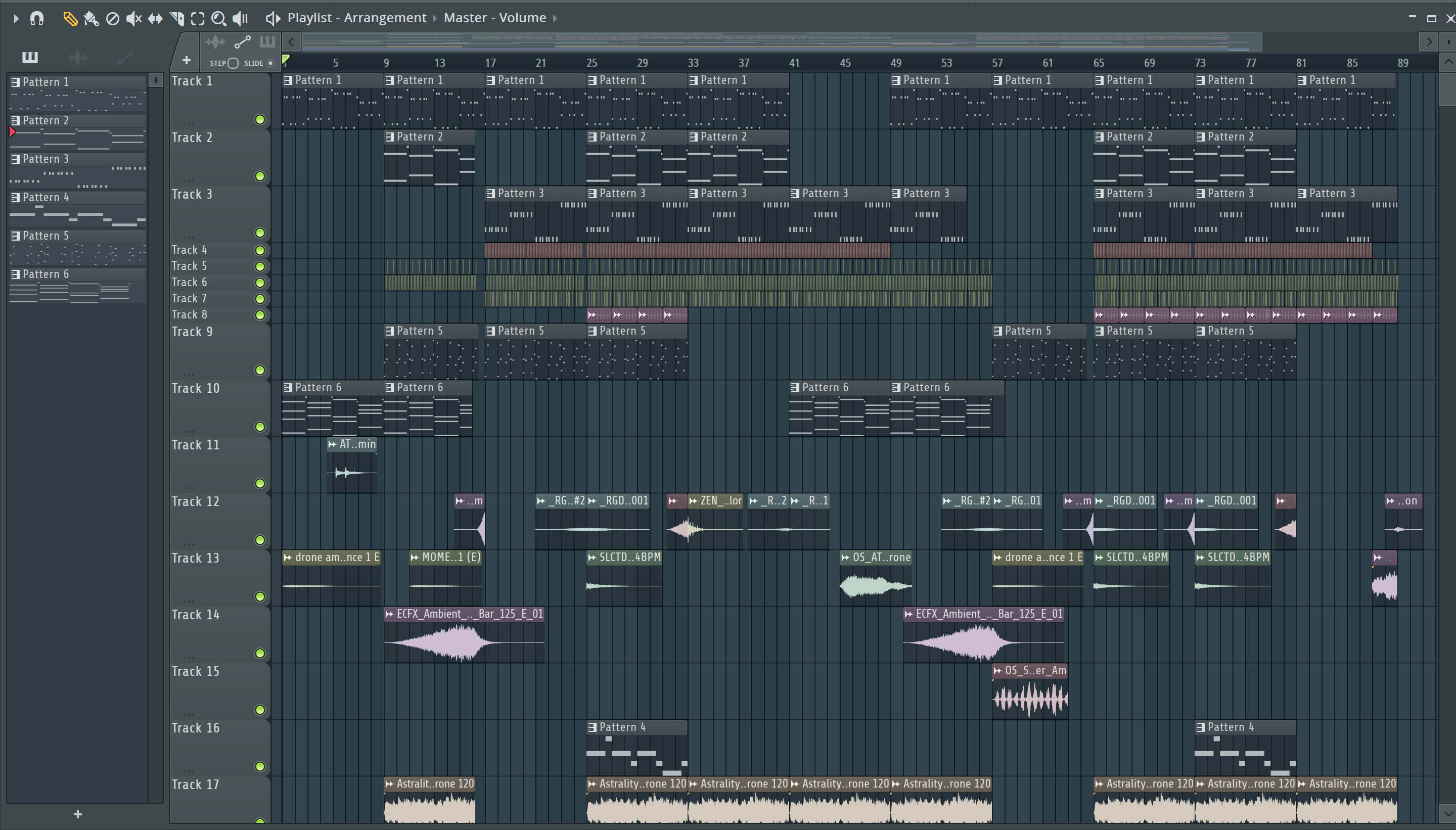Focus pattern clips piano icon near timeline
1456x830 pixels.
point(267,41)
